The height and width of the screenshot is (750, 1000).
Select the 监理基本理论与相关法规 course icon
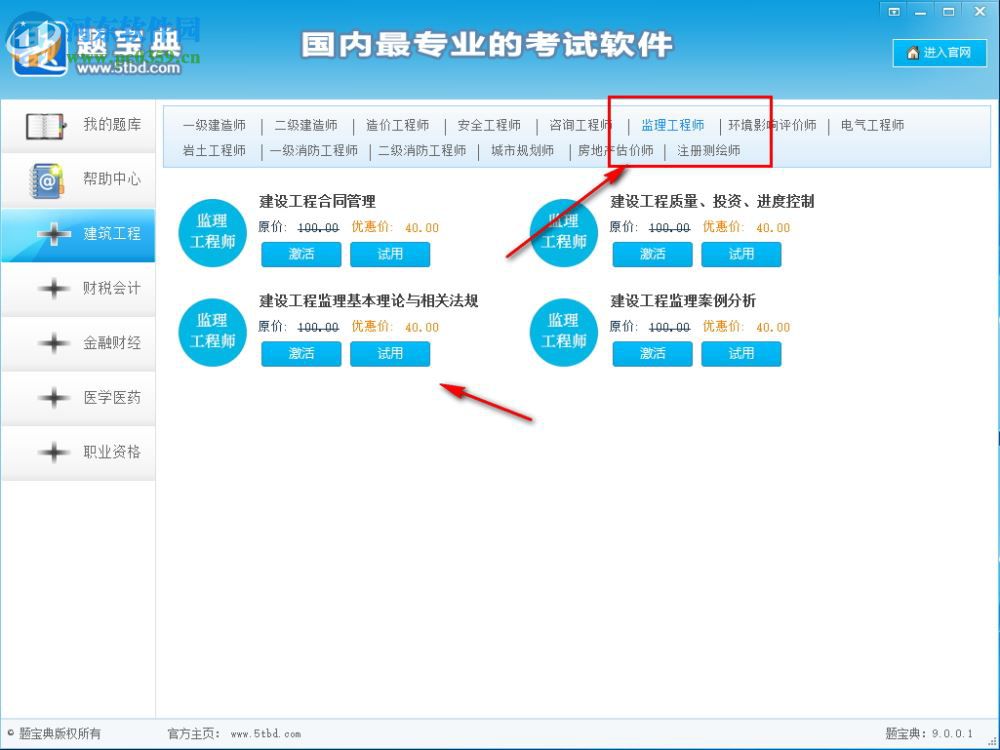[x=211, y=332]
